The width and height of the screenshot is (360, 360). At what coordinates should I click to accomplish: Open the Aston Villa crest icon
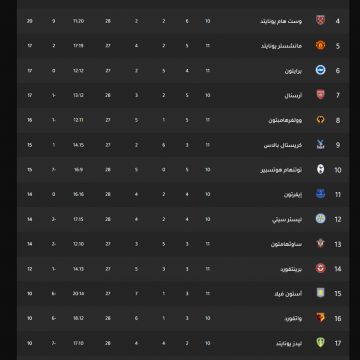point(320,293)
